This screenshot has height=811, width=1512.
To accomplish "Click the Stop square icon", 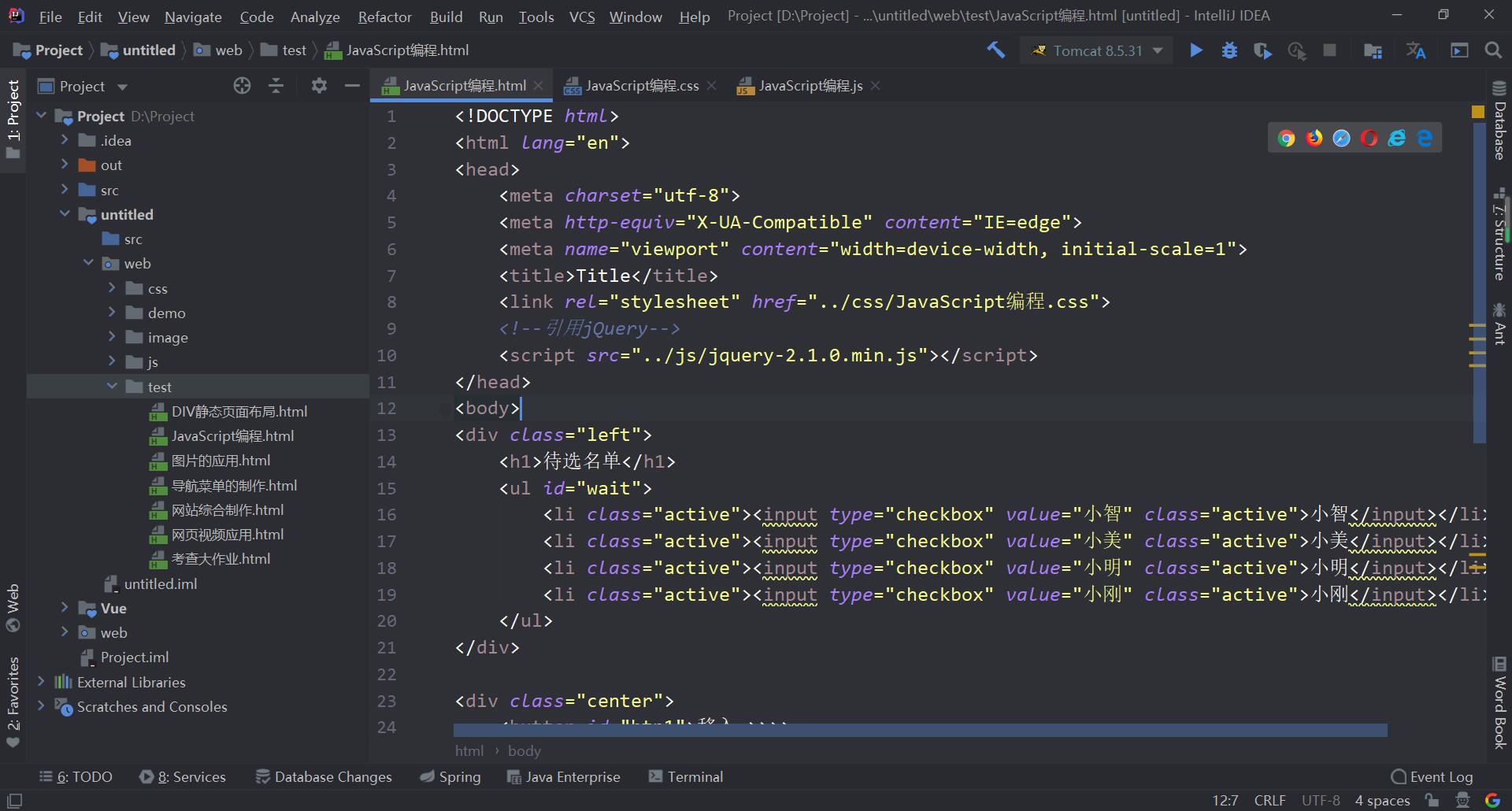I will click(x=1329, y=50).
